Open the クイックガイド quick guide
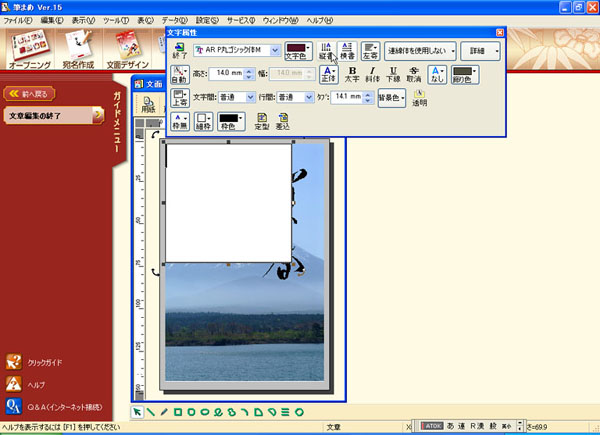Screen dimensions: 600x435 [40, 361]
